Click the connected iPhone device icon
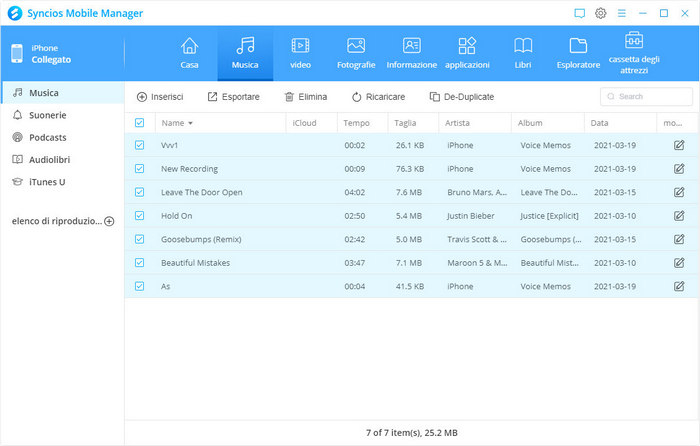Viewport: 700px width, 446px height. click(17, 54)
